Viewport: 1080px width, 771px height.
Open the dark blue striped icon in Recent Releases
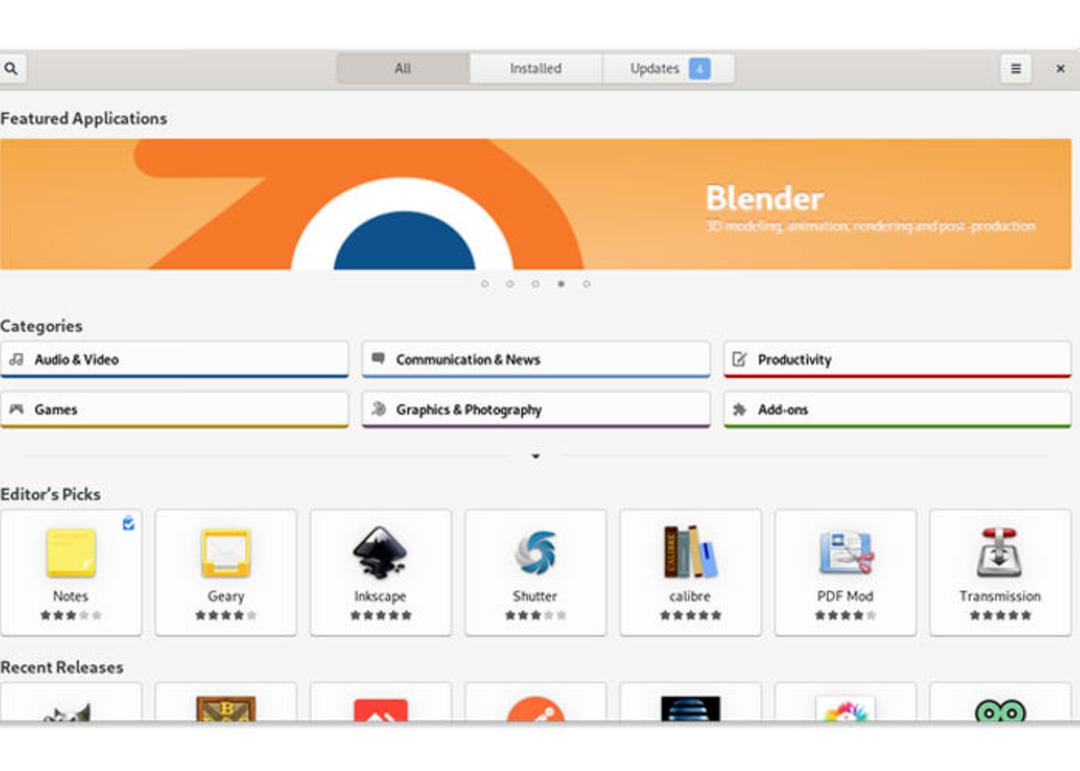tap(690, 709)
